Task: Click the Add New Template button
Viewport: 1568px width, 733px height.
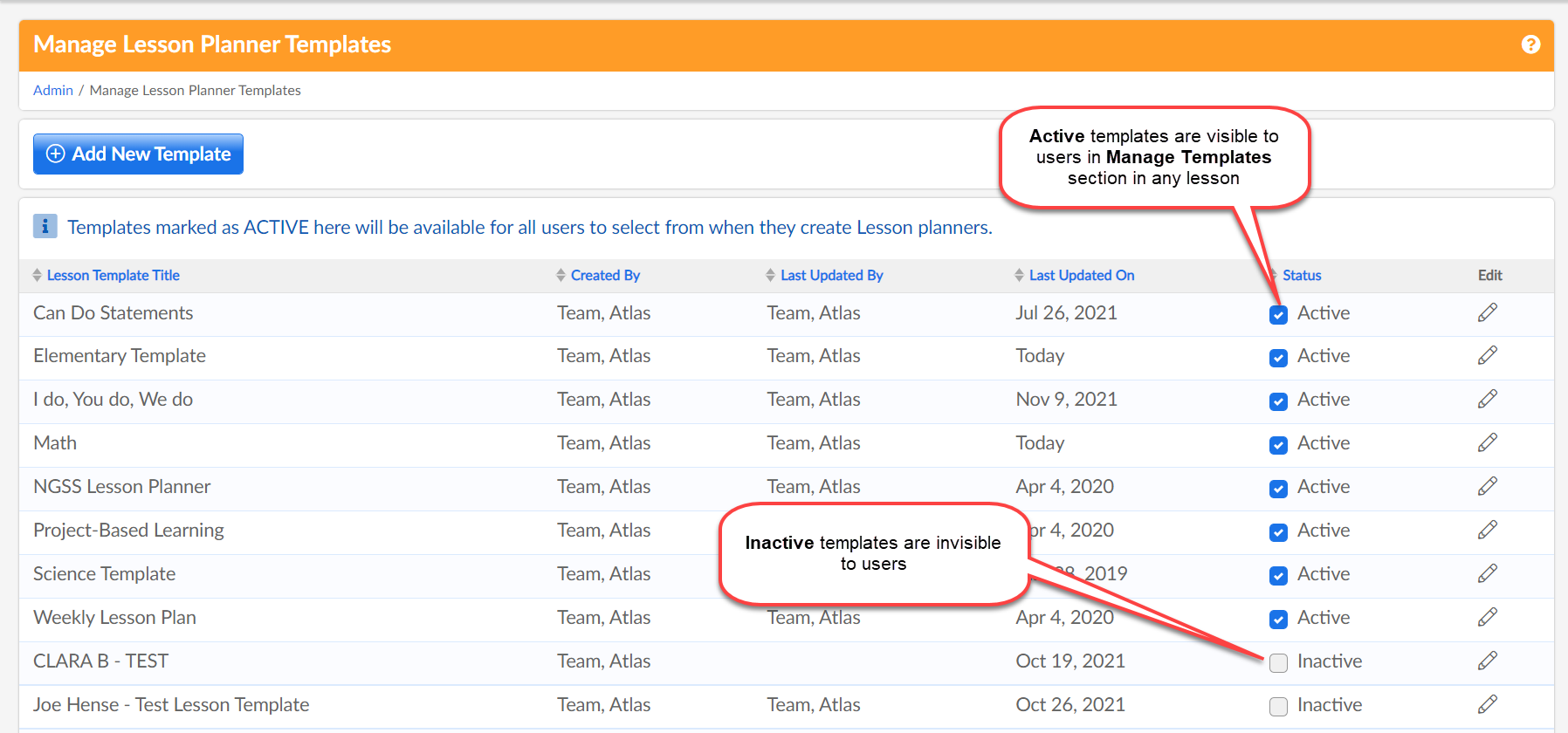Action: pyautogui.click(x=138, y=154)
